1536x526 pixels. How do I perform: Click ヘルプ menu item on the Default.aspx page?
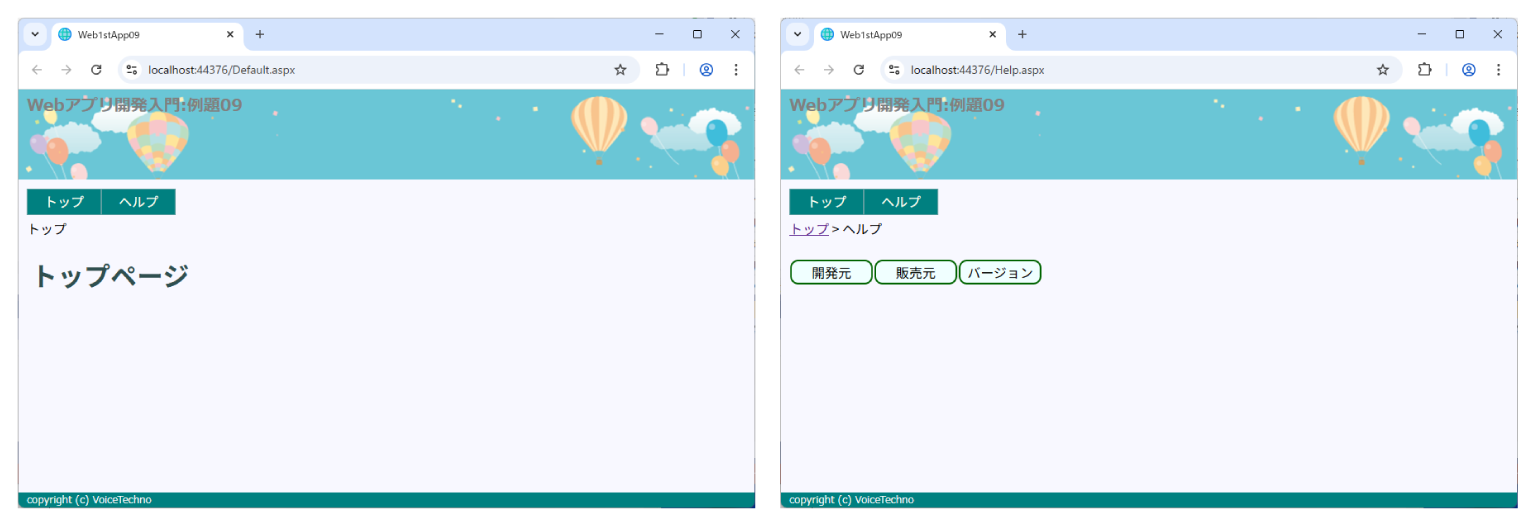138,202
